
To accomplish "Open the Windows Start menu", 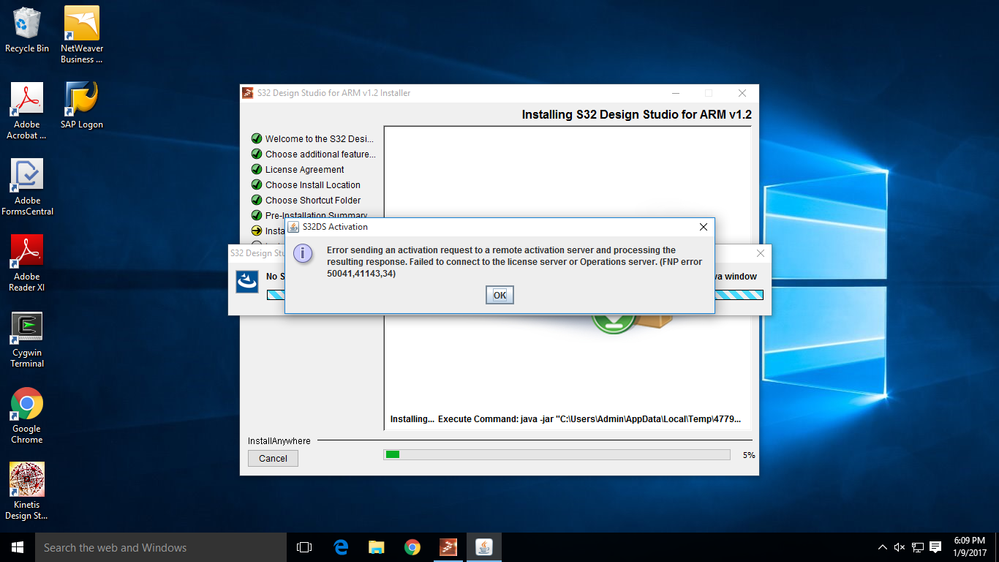I will click(x=17, y=547).
